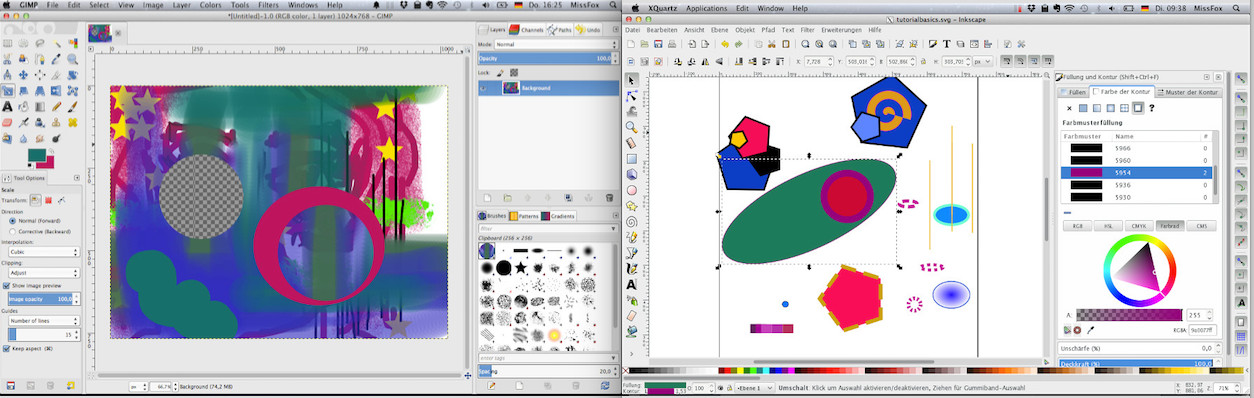Open Interpolation Cubic dropdown
This screenshot has width=1254, height=398.
[43, 252]
